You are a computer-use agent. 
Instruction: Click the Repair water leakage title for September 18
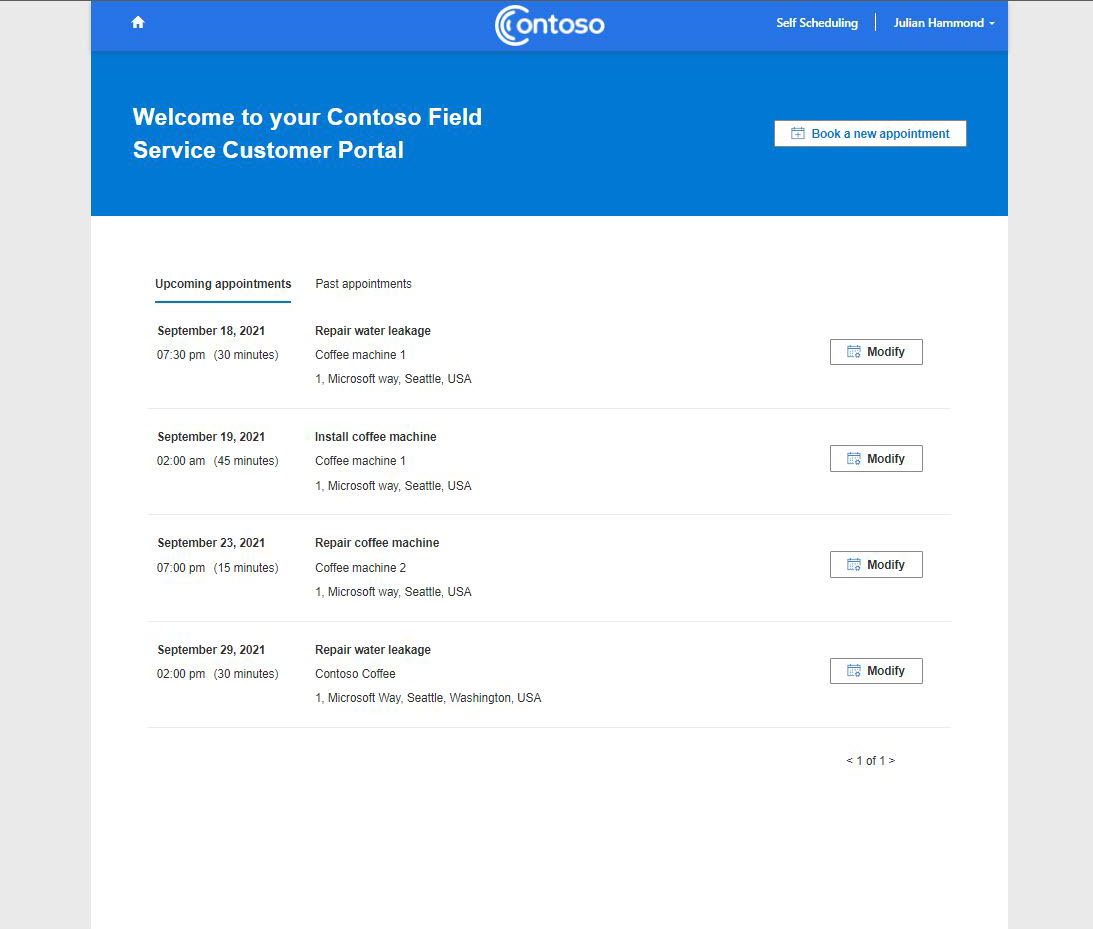click(373, 330)
